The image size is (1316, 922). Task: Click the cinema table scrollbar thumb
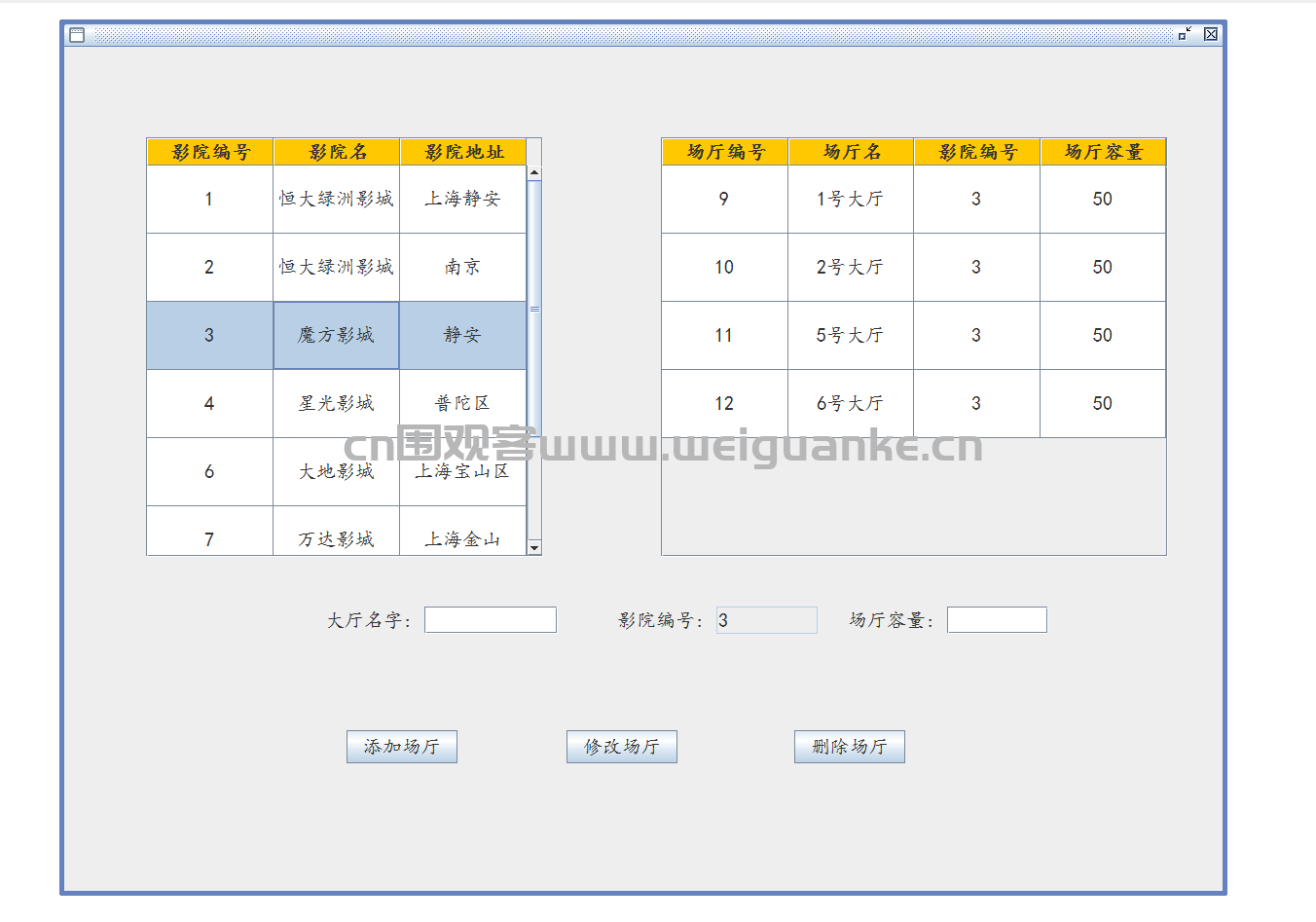(x=534, y=309)
